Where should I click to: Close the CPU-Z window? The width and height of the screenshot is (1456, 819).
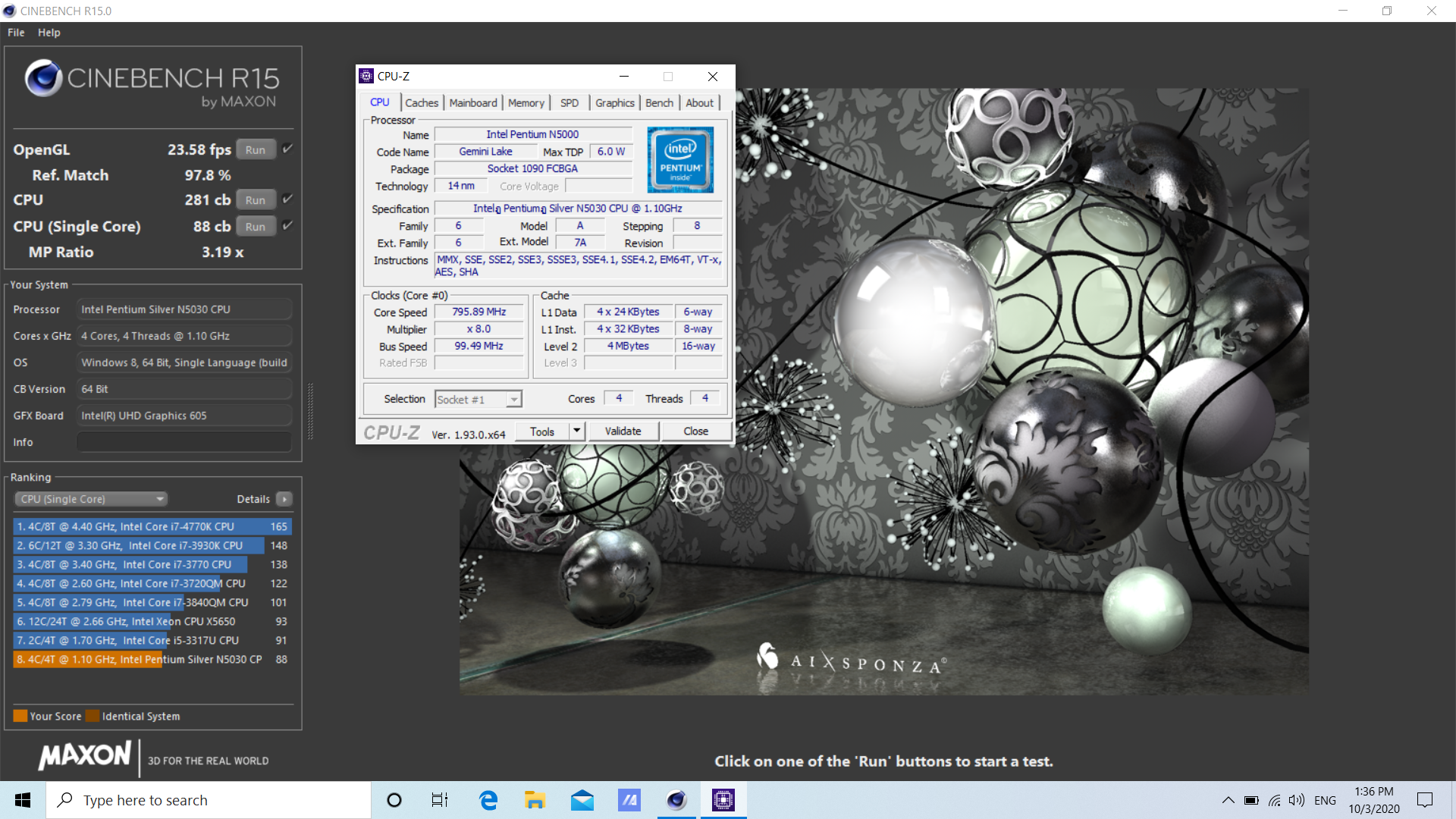[x=713, y=76]
